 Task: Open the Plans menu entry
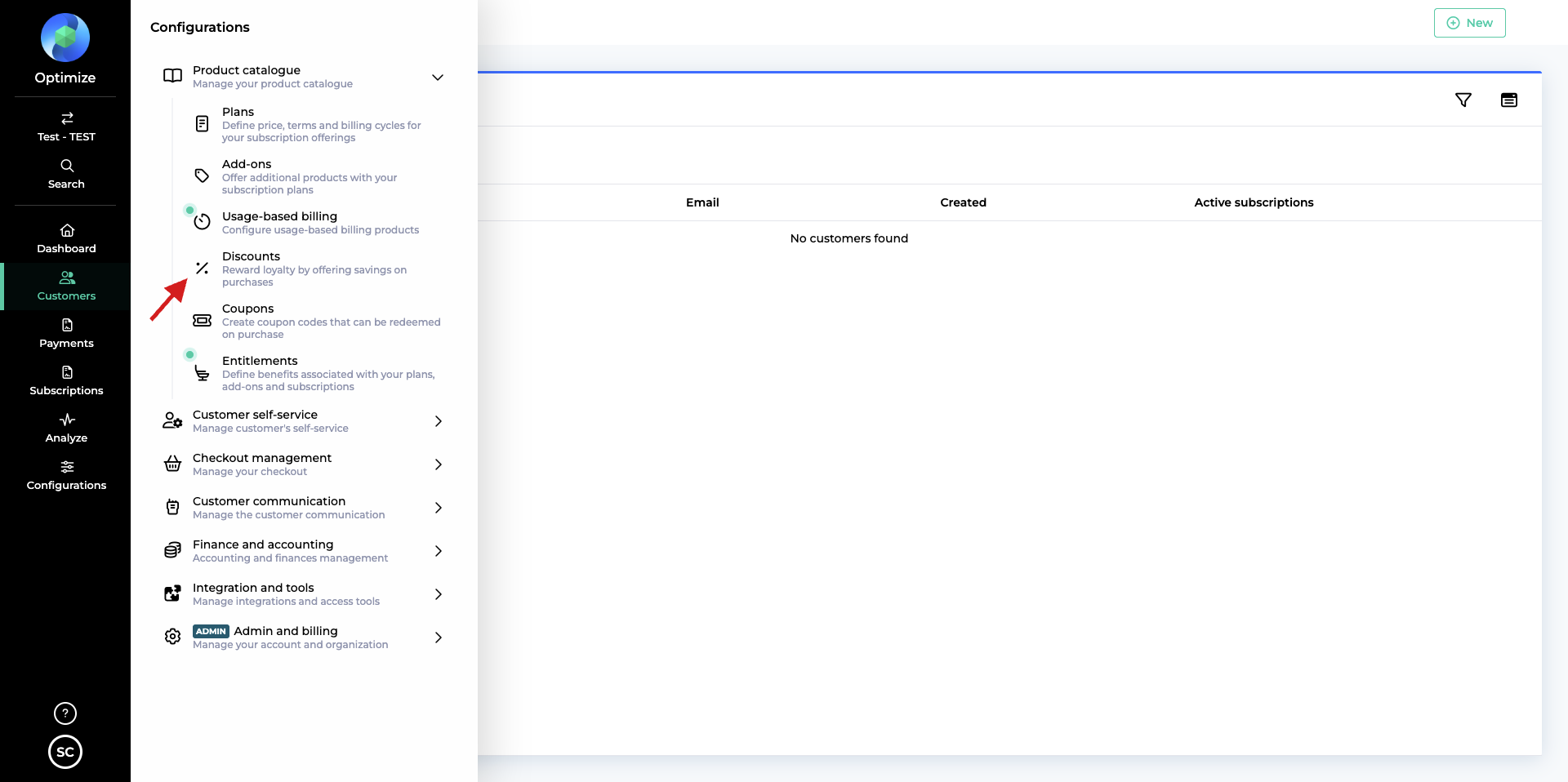point(318,124)
